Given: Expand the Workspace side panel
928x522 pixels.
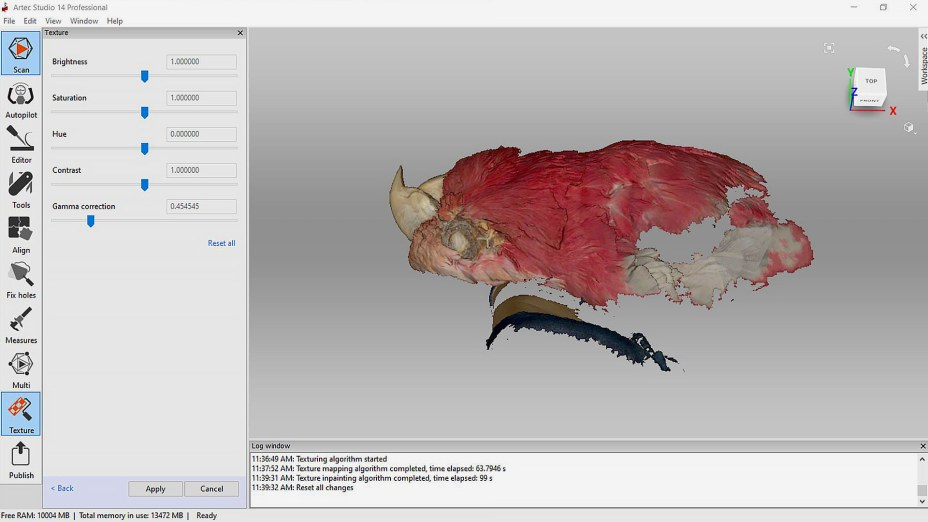Looking at the screenshot, I should (923, 66).
